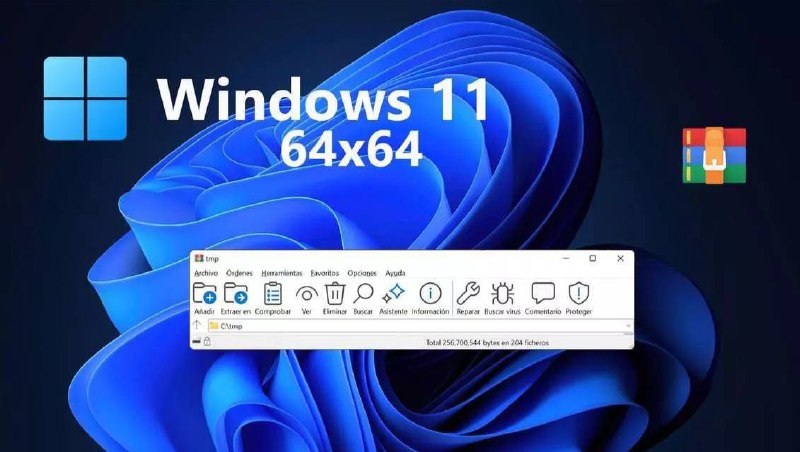Screen dimensions: 800x452
Task: Open the Ver eye icon
Action: pos(307,294)
